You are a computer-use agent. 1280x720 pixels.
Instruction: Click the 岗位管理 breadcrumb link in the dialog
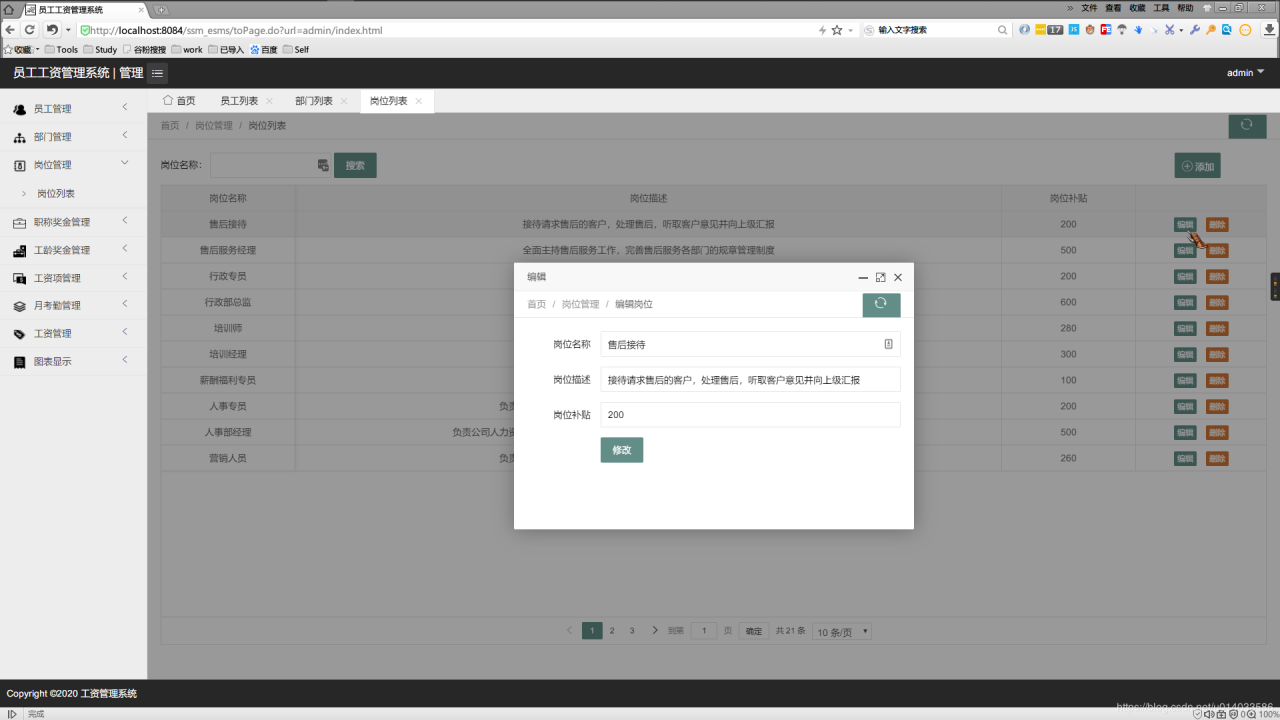(x=580, y=304)
